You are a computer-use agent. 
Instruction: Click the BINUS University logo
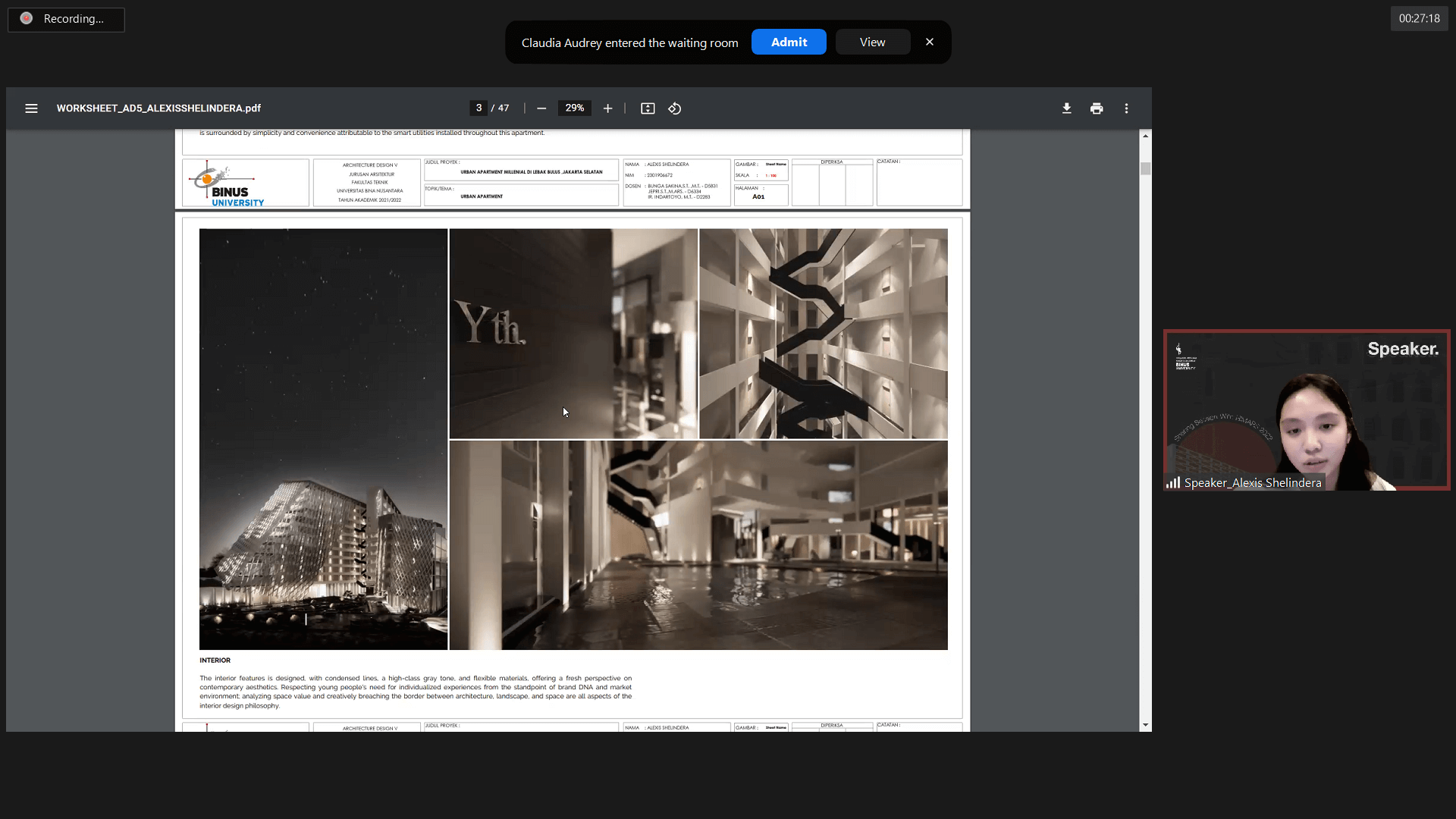[227, 184]
